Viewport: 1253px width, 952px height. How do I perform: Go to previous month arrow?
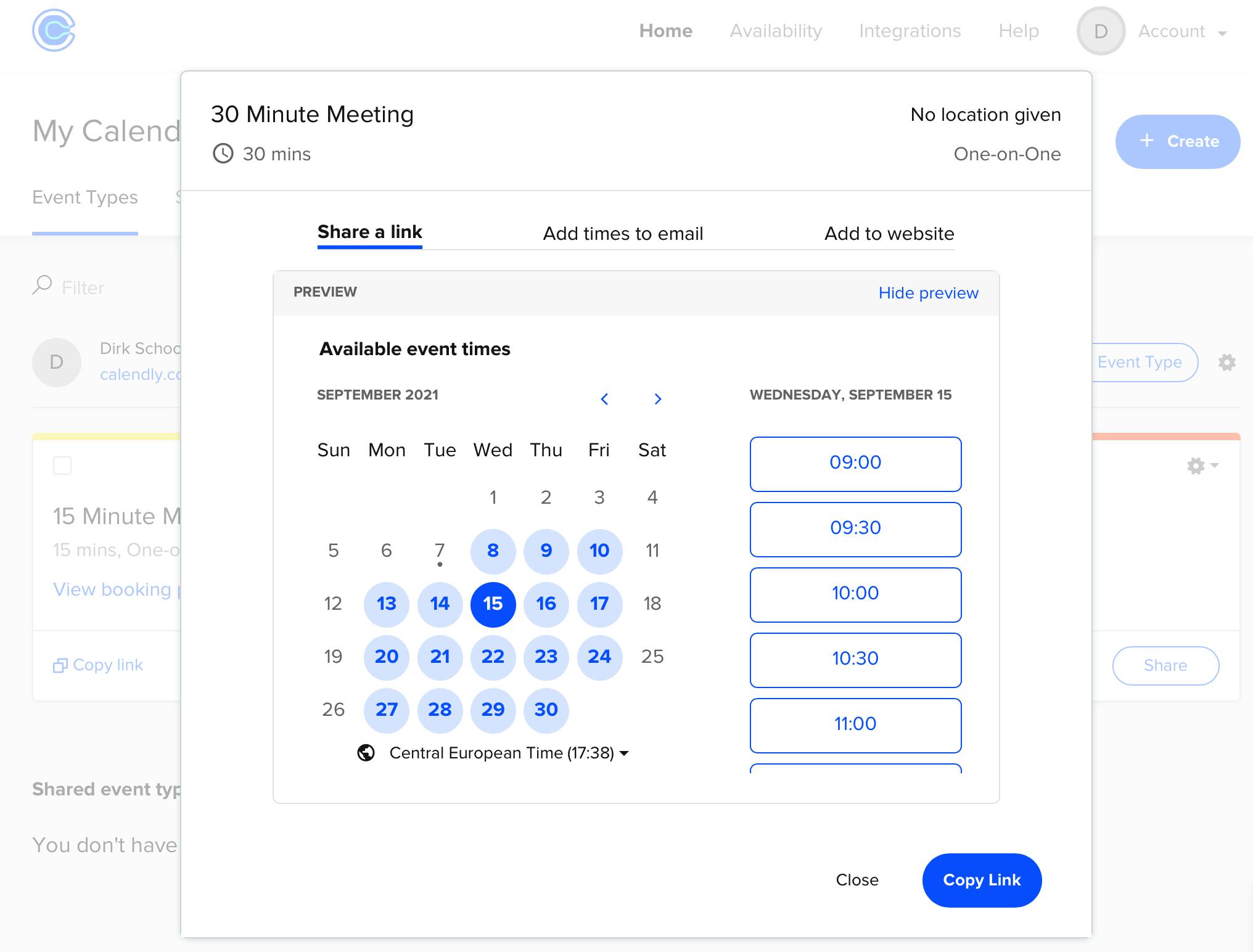(604, 399)
